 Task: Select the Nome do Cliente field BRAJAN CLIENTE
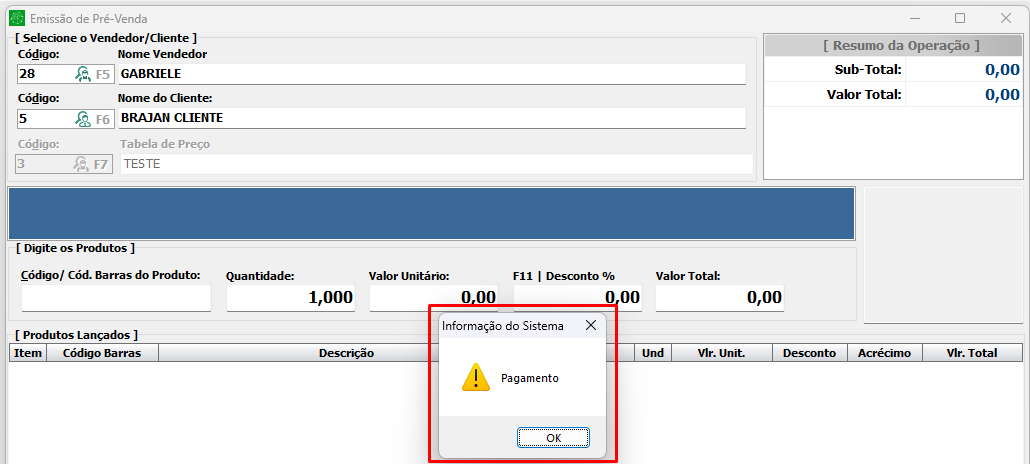click(x=432, y=119)
